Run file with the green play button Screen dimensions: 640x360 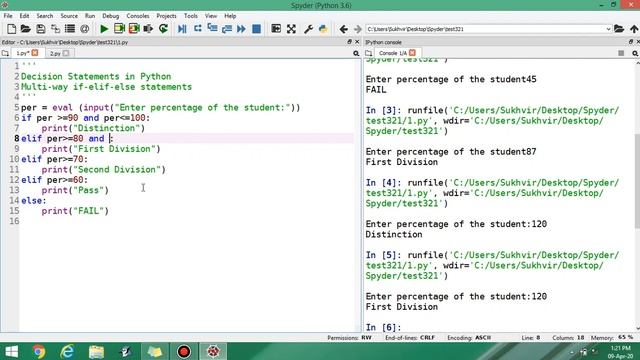click(104, 29)
